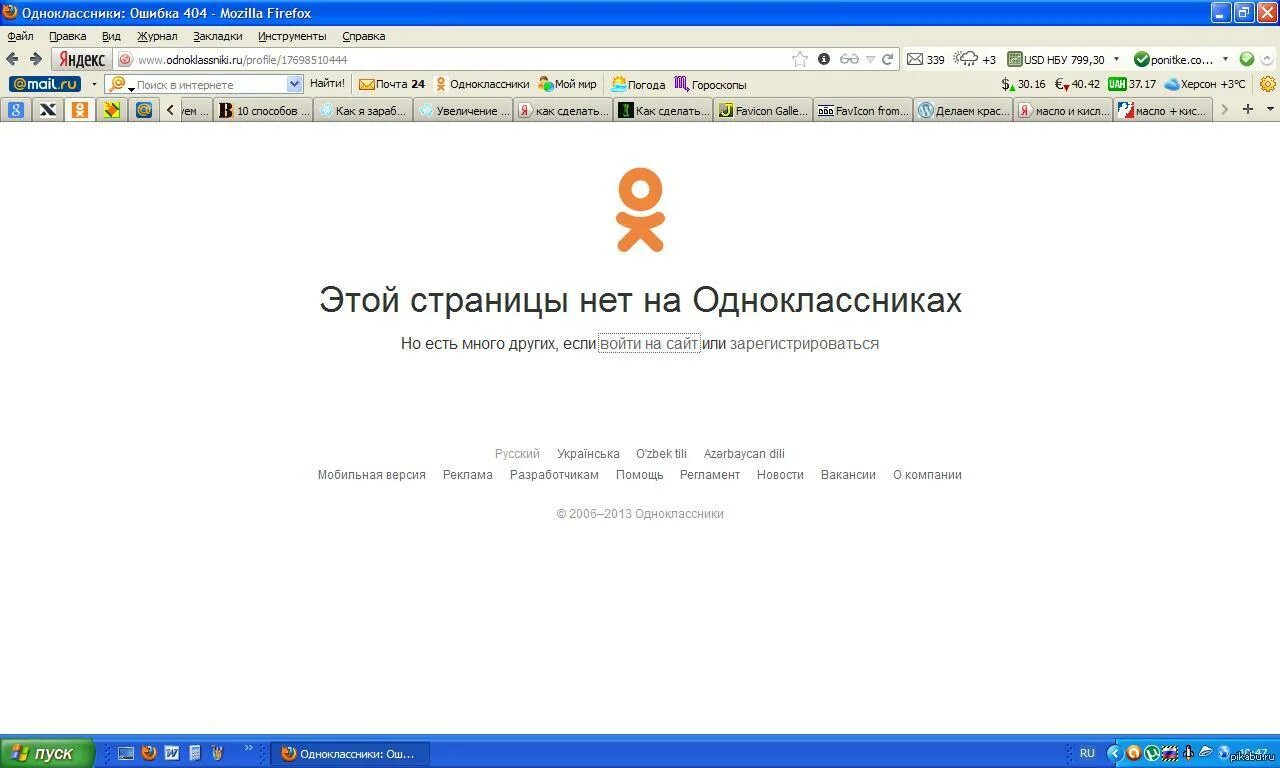Image resolution: width=1280 pixels, height=768 pixels.
Task: Open the Вид menu
Action: click(x=111, y=36)
